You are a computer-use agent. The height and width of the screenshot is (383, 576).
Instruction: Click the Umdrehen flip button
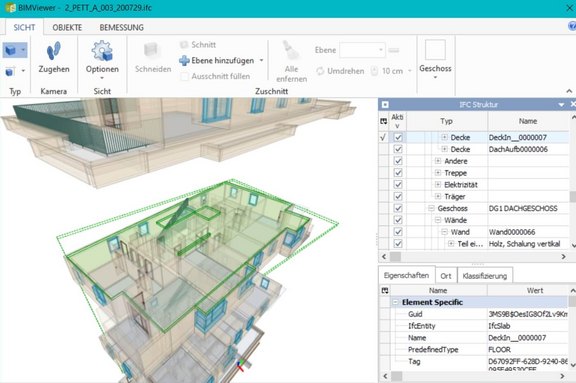[x=340, y=71]
